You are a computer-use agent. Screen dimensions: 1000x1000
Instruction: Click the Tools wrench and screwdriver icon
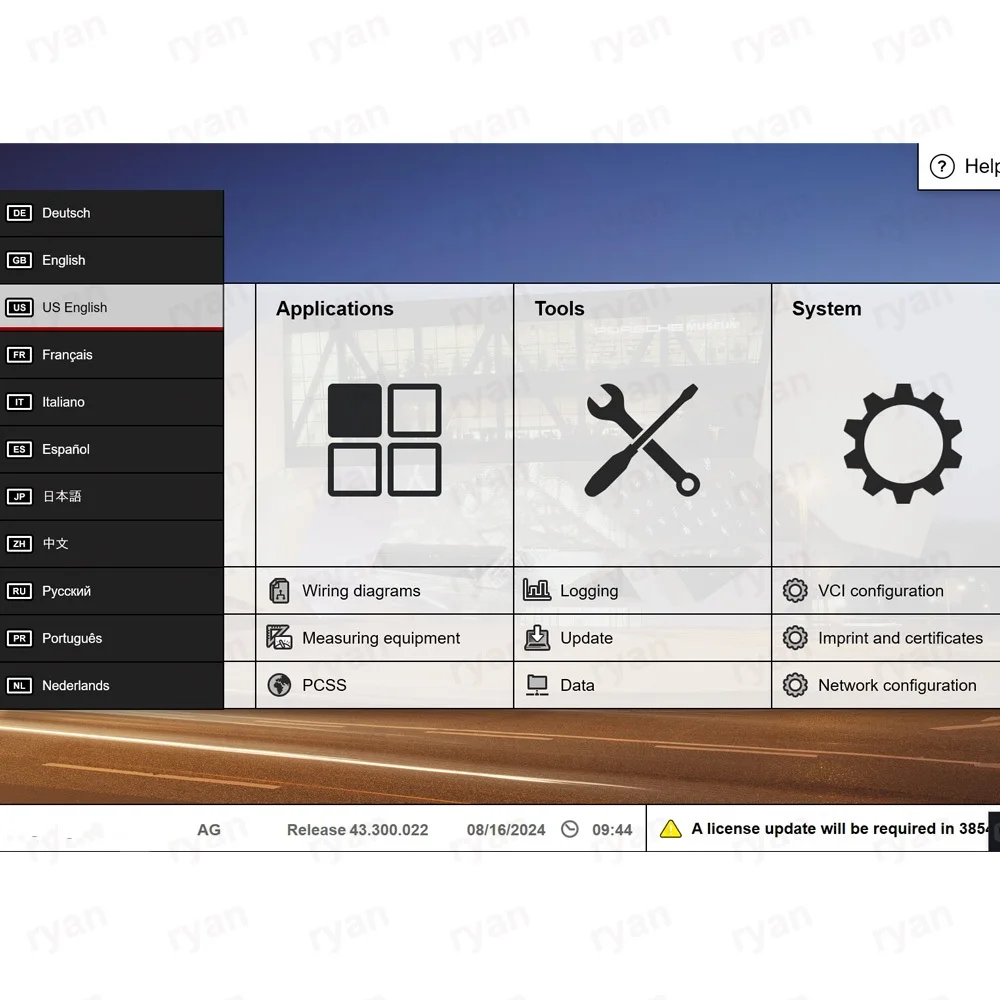[642, 439]
